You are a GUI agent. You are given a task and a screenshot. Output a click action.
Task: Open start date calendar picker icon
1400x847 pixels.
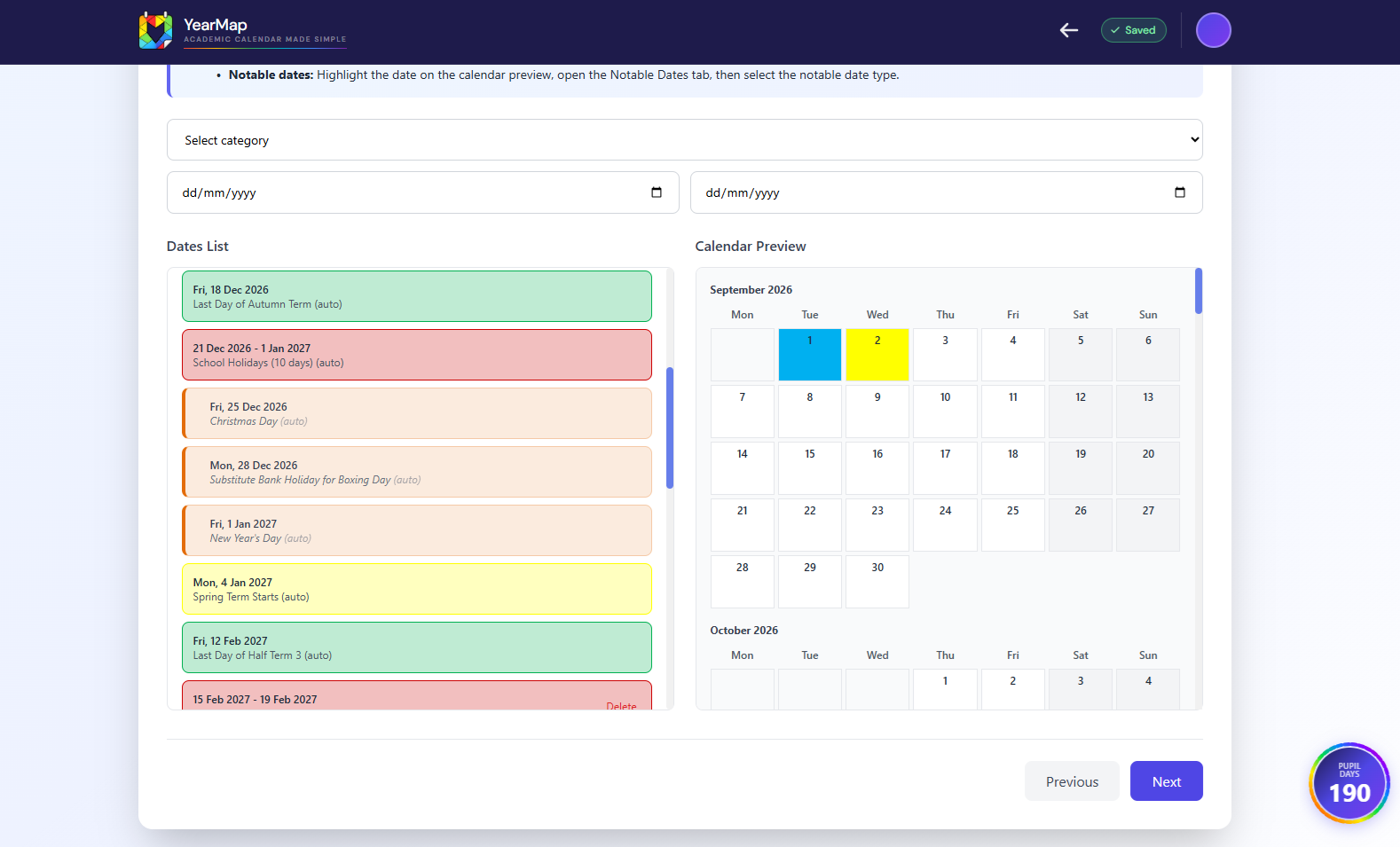pos(657,192)
